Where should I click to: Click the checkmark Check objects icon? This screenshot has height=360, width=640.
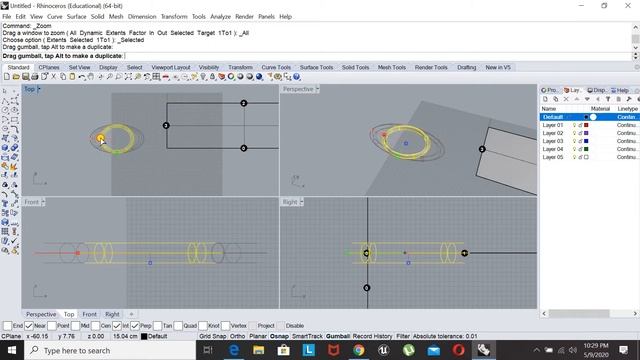pos(14,241)
